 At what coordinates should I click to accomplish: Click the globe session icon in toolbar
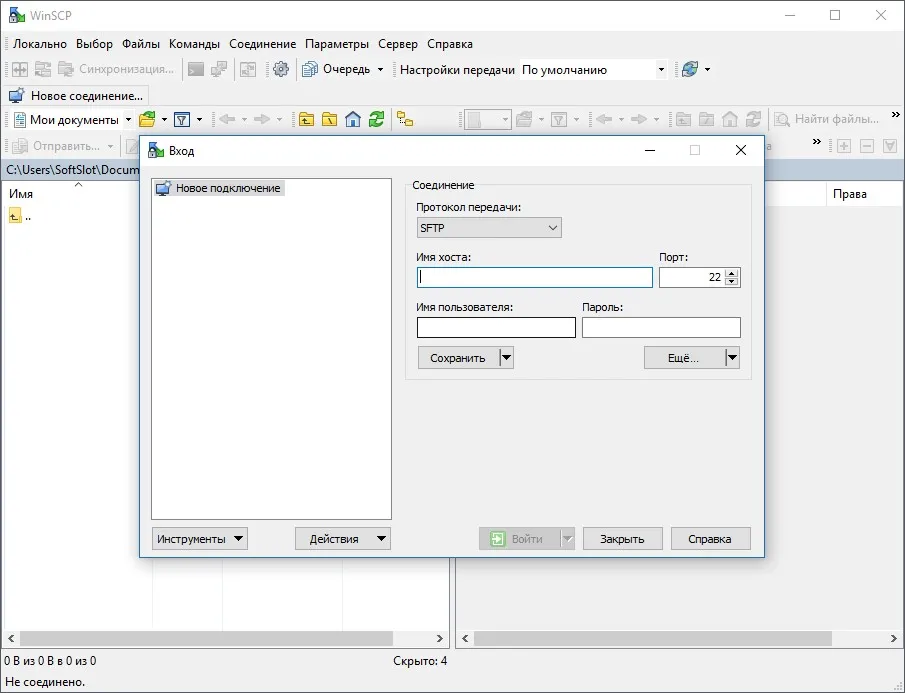coord(690,70)
